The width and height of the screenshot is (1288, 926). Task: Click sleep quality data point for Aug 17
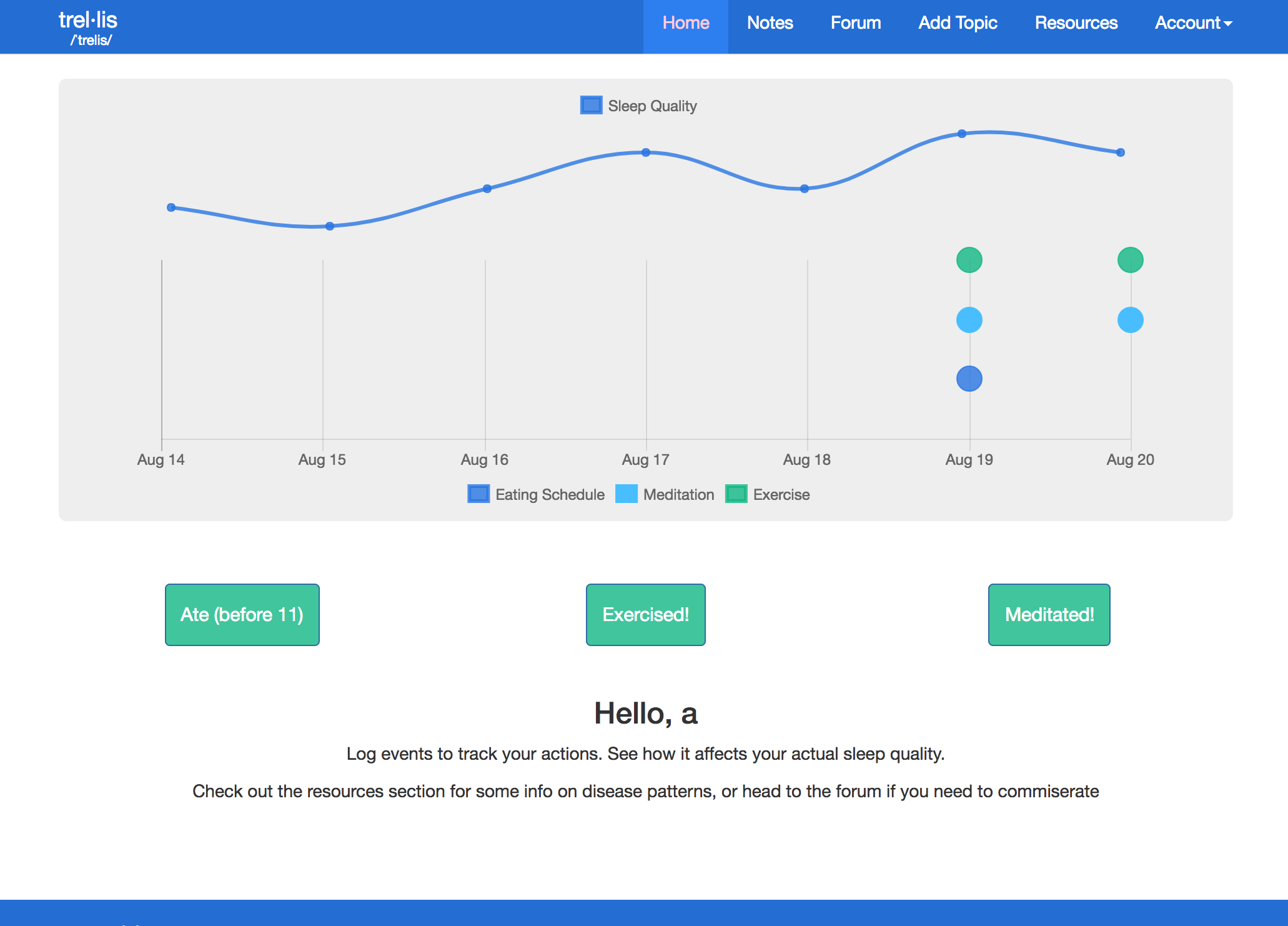(x=646, y=152)
